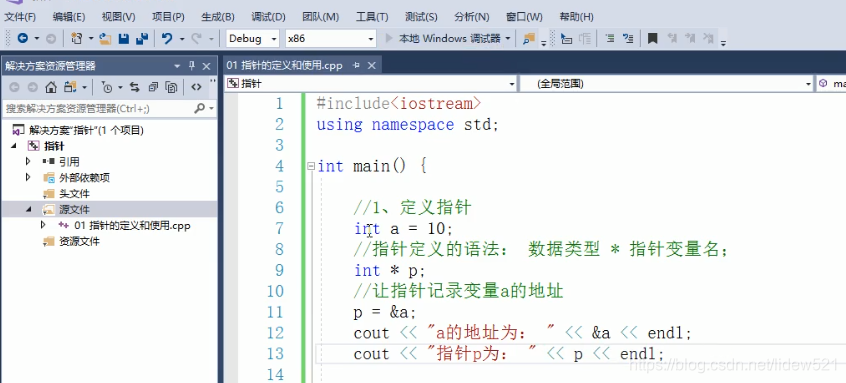The height and width of the screenshot is (383, 846).
Task: Open the 调试(D) menu
Action: (x=268, y=17)
